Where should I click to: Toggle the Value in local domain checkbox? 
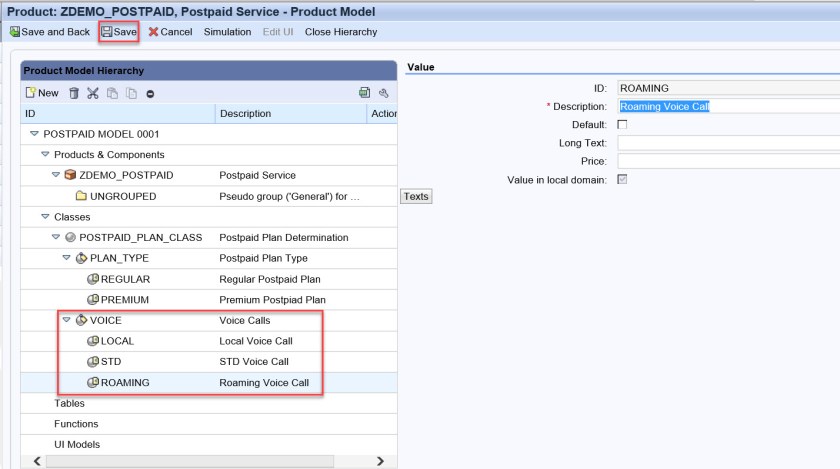pos(622,179)
